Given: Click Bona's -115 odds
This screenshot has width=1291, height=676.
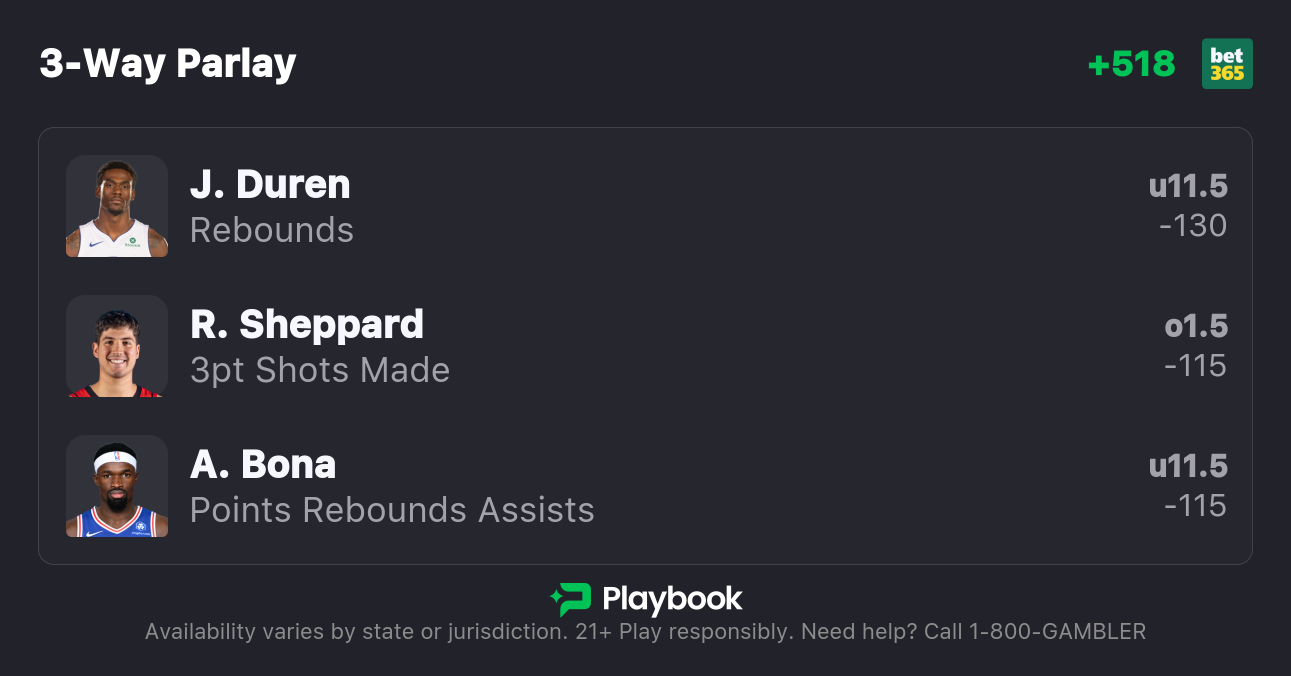Looking at the screenshot, I should 1195,506.
